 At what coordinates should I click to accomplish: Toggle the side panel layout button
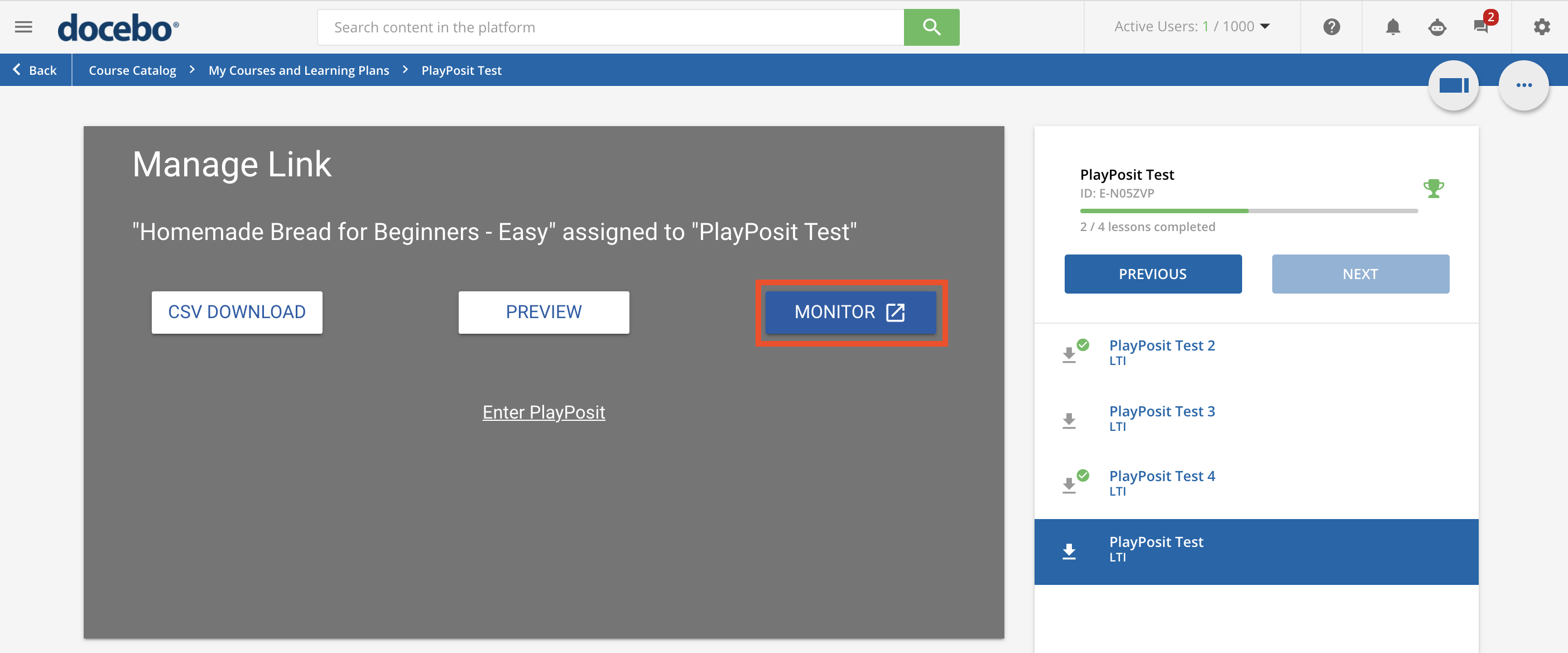[x=1453, y=85]
